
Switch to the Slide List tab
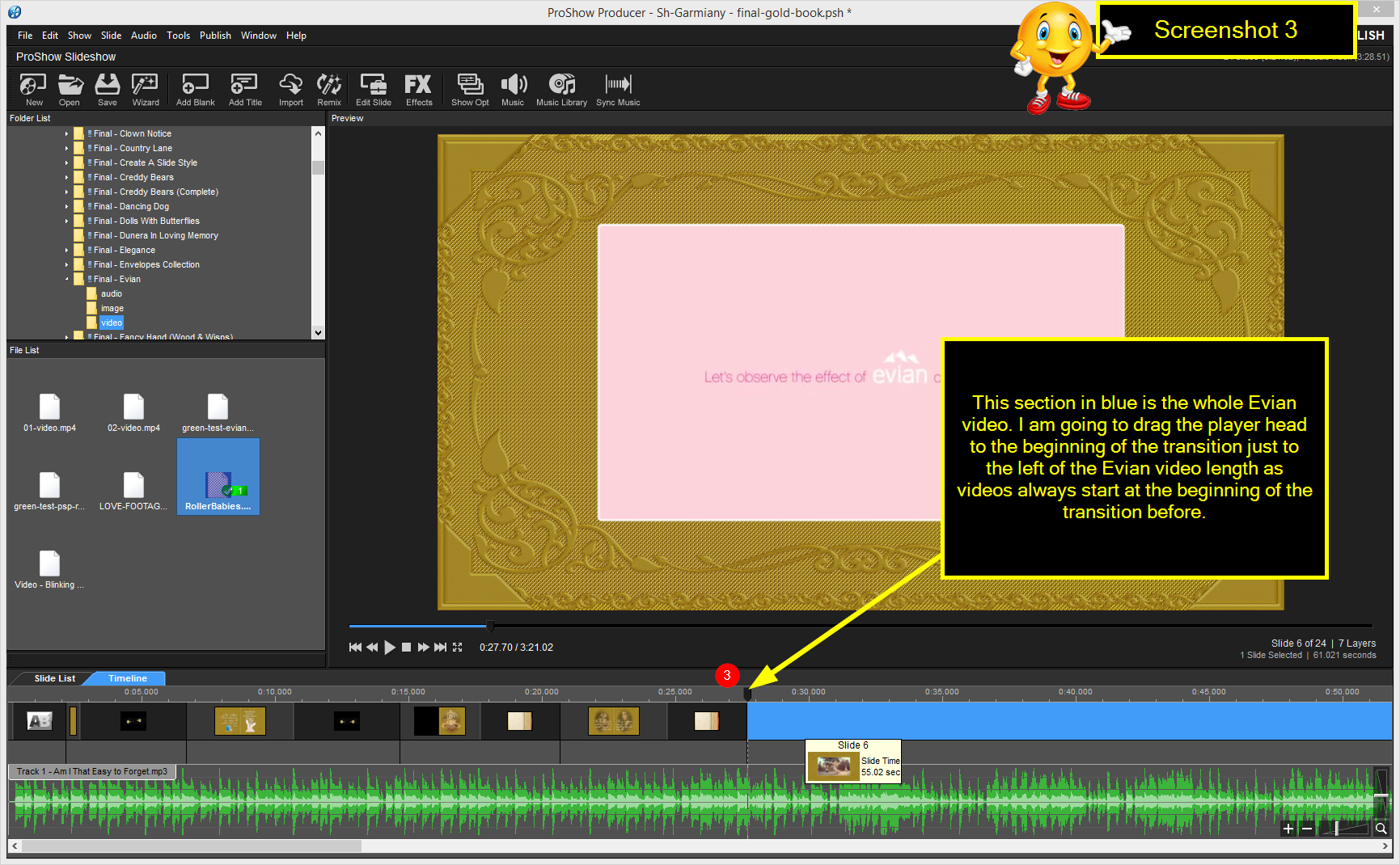[x=54, y=678]
